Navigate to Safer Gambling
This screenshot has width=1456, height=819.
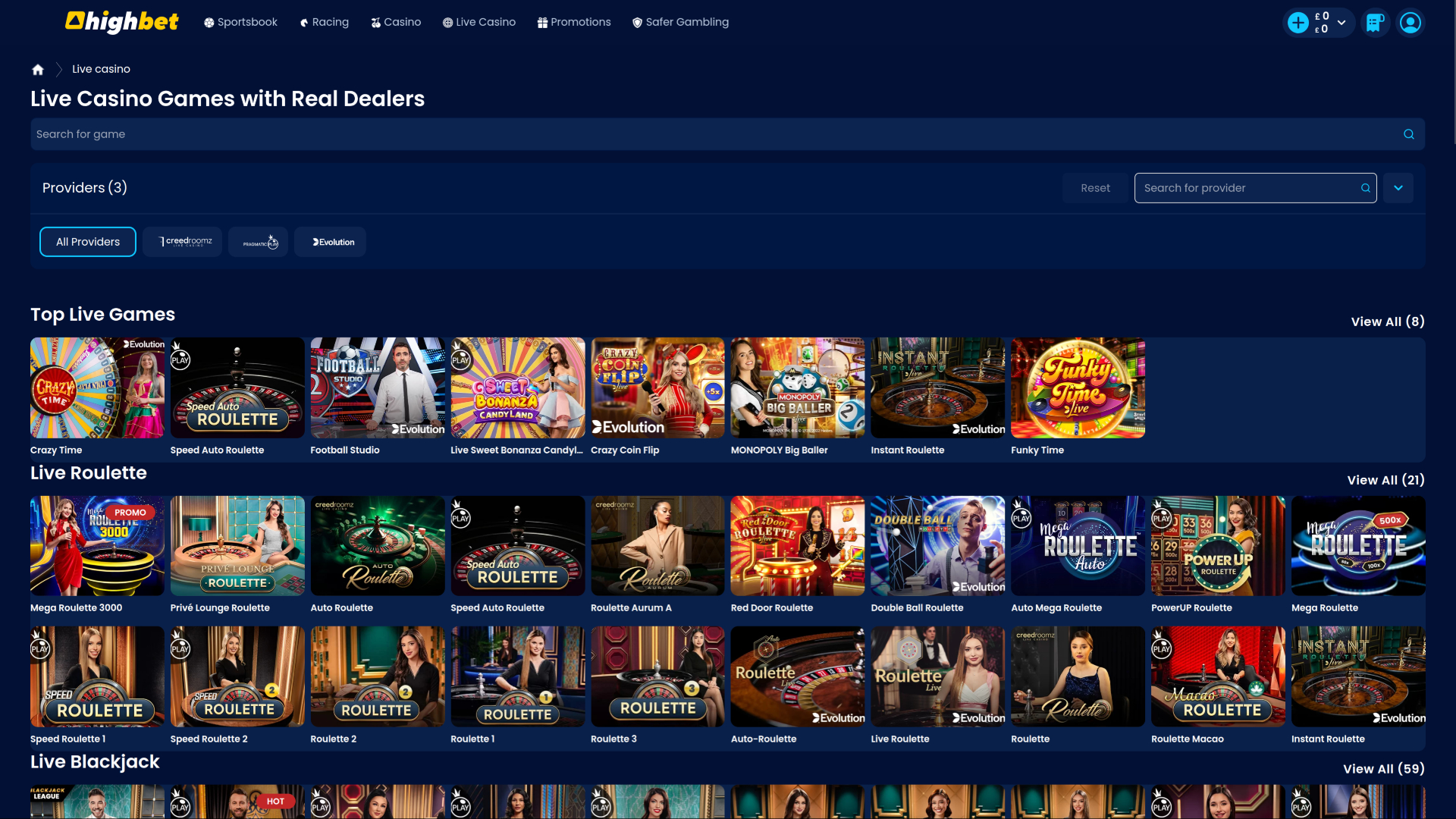pyautogui.click(x=680, y=22)
